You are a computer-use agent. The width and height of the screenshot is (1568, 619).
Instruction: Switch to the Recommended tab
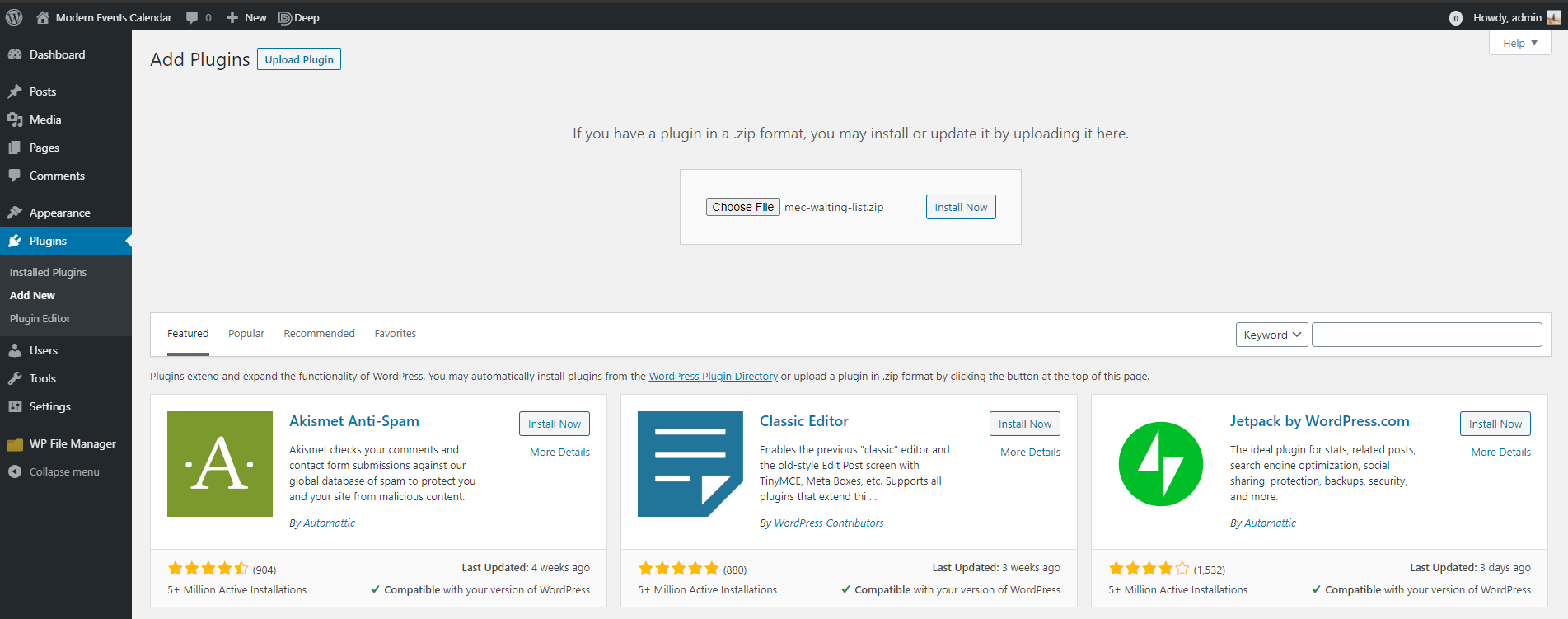click(x=319, y=334)
